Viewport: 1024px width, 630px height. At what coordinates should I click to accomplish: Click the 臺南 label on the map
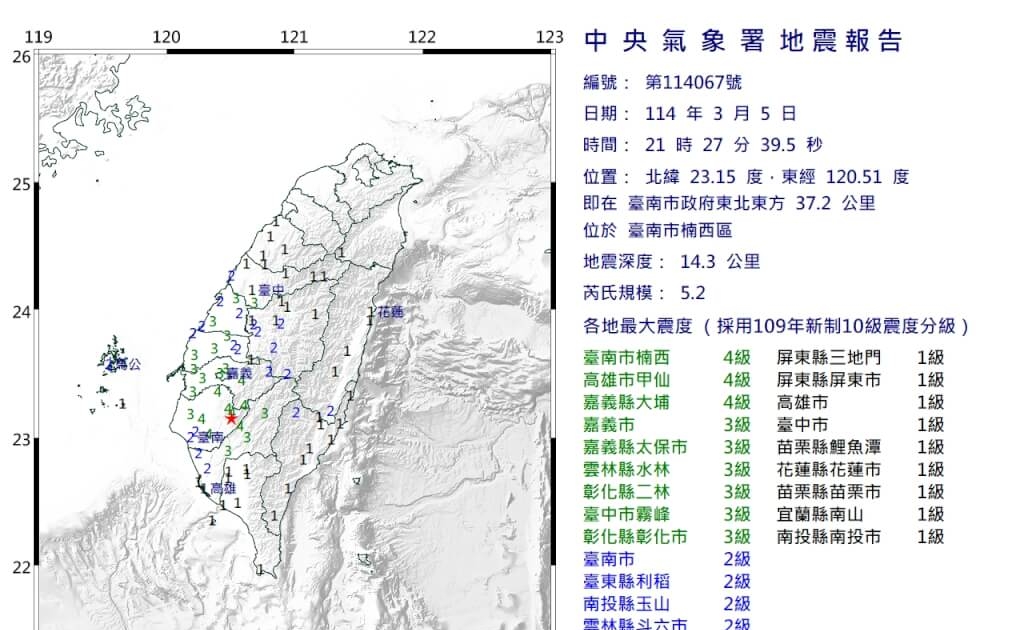click(x=210, y=437)
